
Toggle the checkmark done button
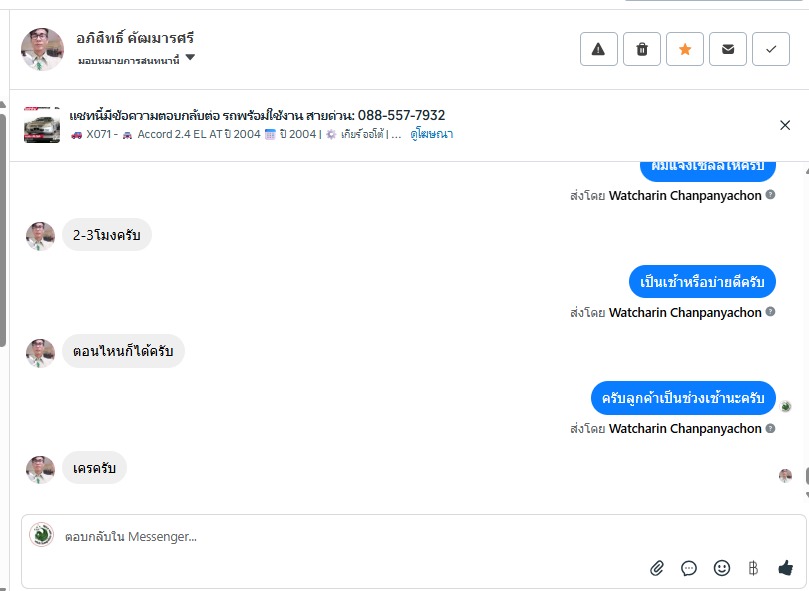point(771,49)
